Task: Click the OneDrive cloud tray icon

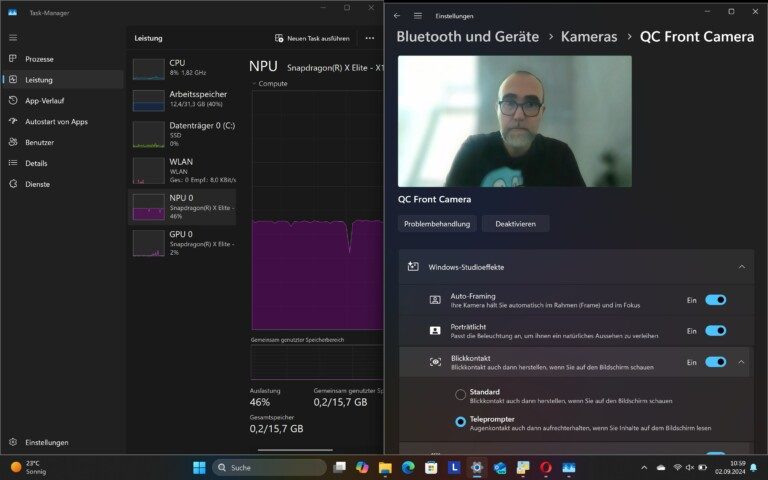Action: point(661,468)
